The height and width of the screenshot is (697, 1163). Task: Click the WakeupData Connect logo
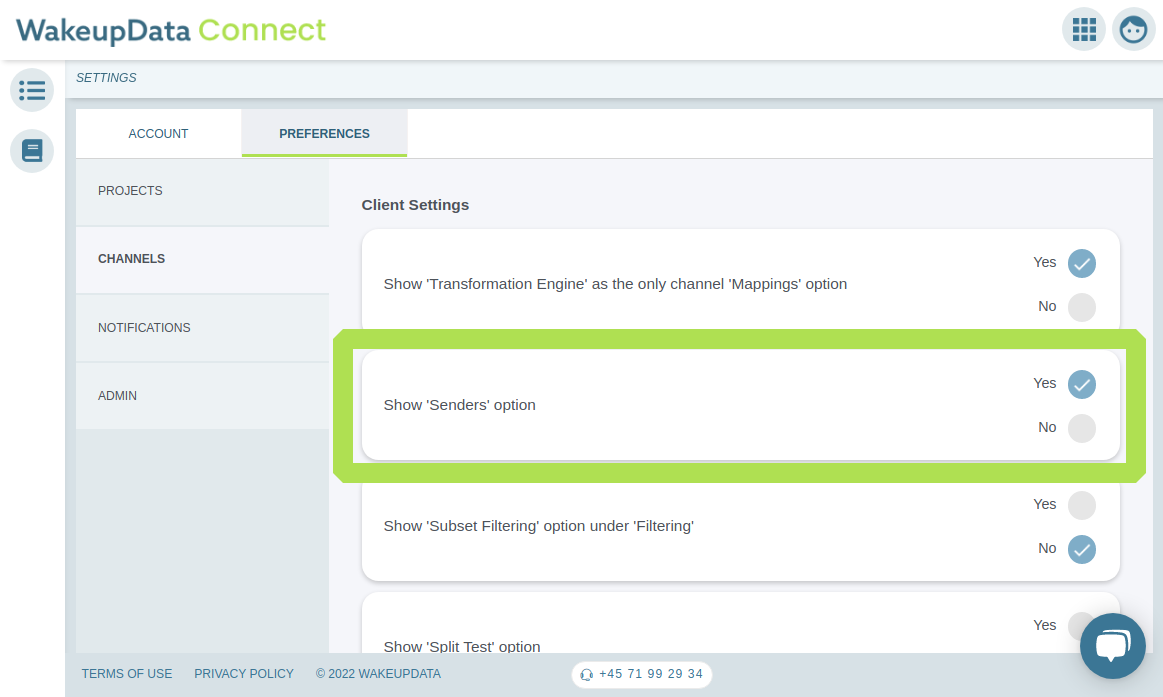click(171, 30)
